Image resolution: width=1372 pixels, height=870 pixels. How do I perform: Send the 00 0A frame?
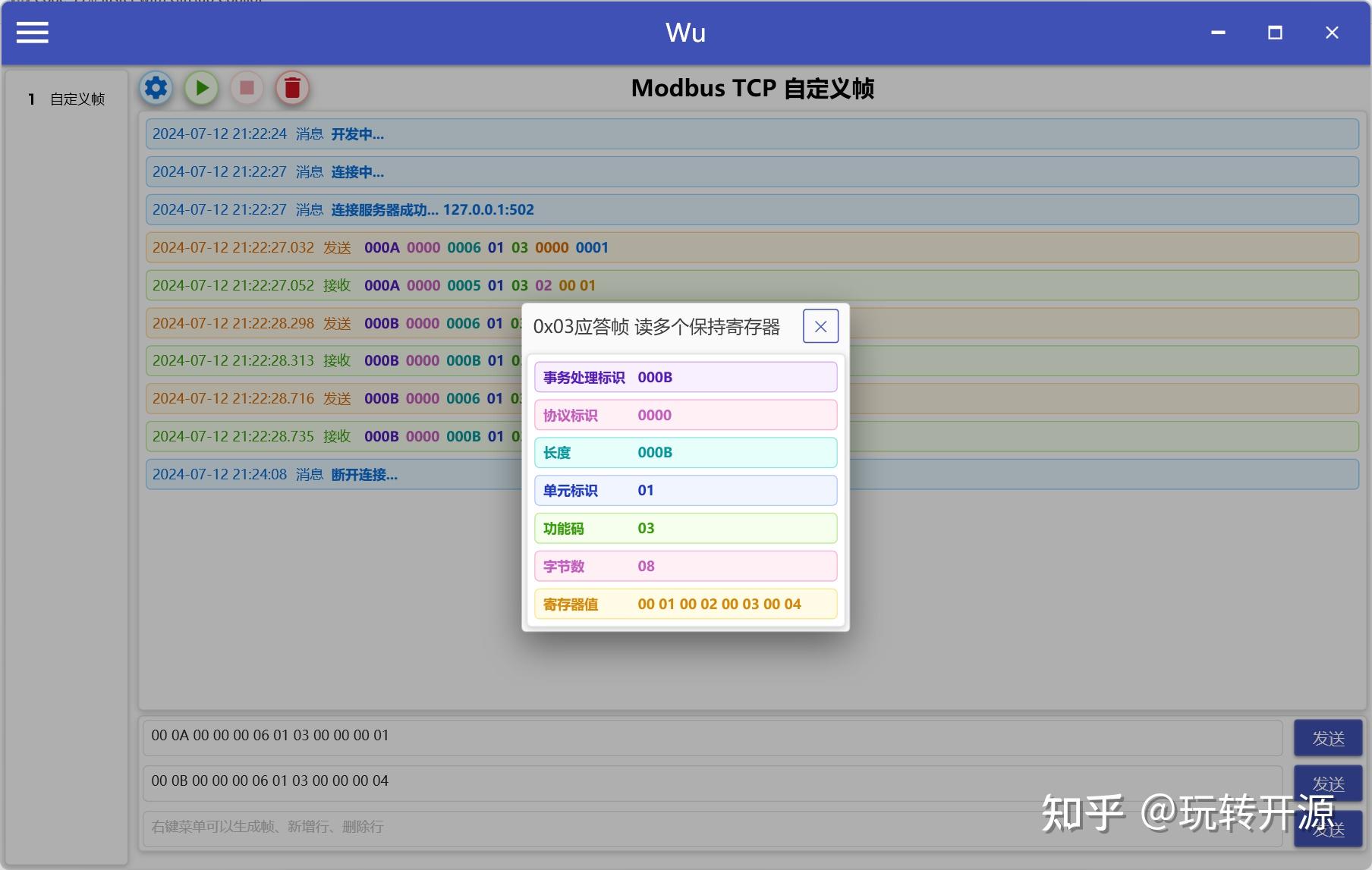click(1327, 737)
